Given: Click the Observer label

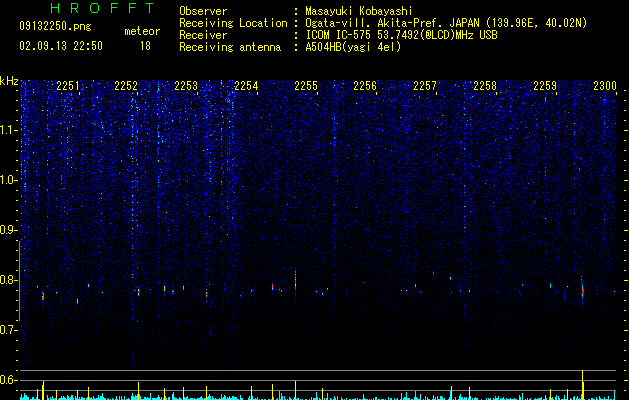Looking at the screenshot, I should pyautogui.click(x=203, y=11).
